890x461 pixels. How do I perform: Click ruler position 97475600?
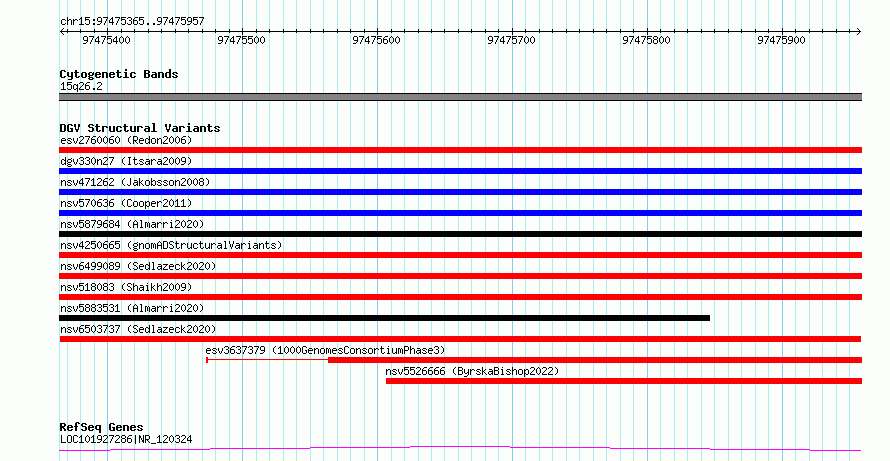pos(376,40)
